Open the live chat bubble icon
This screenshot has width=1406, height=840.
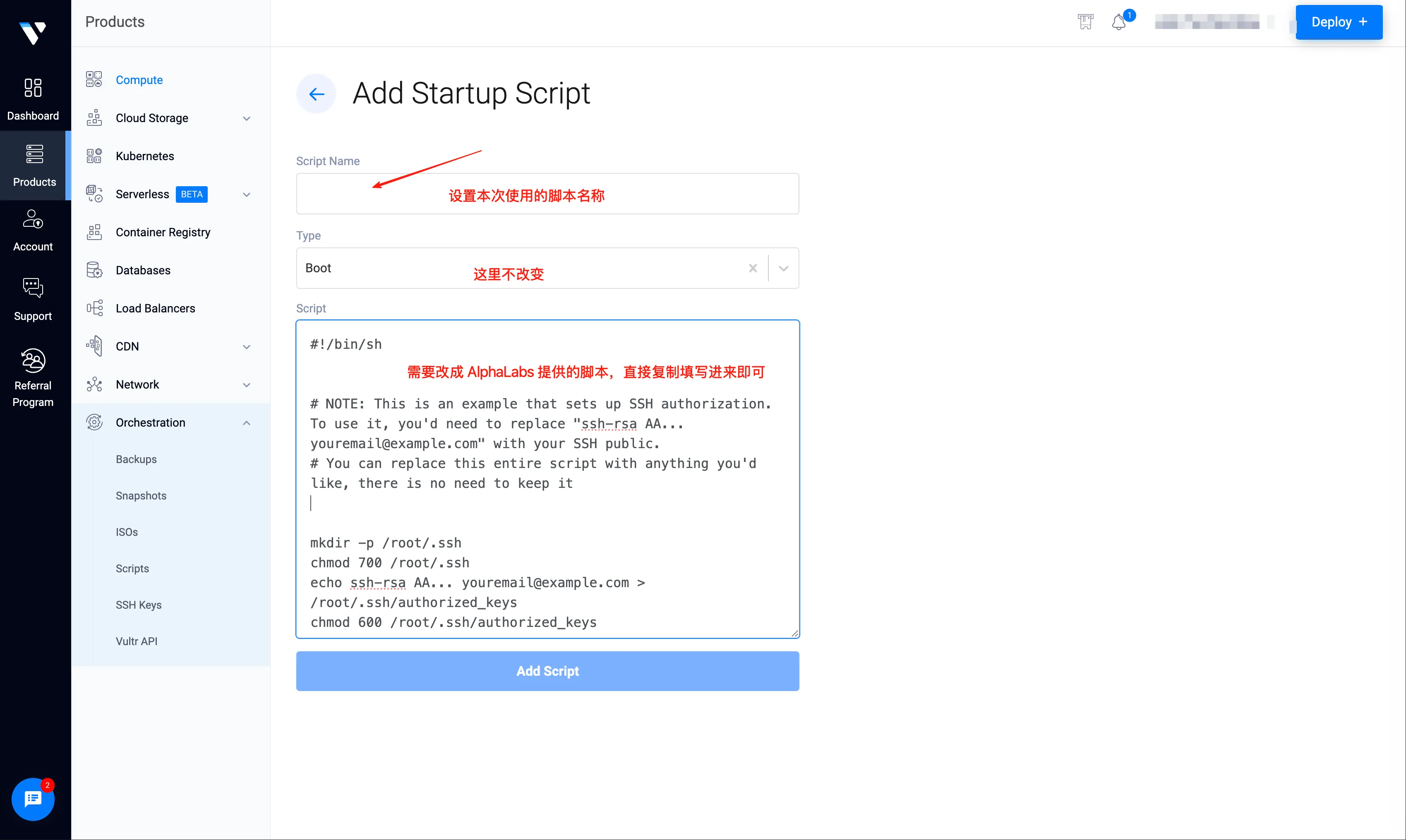tap(33, 799)
